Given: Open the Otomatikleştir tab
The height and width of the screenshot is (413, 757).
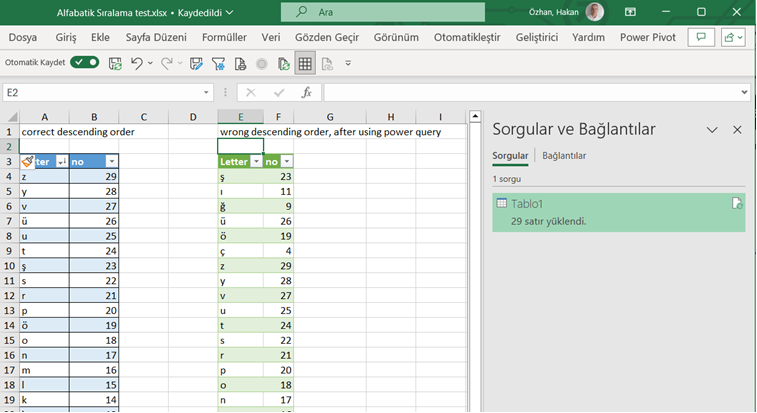Looking at the screenshot, I should [x=467, y=37].
